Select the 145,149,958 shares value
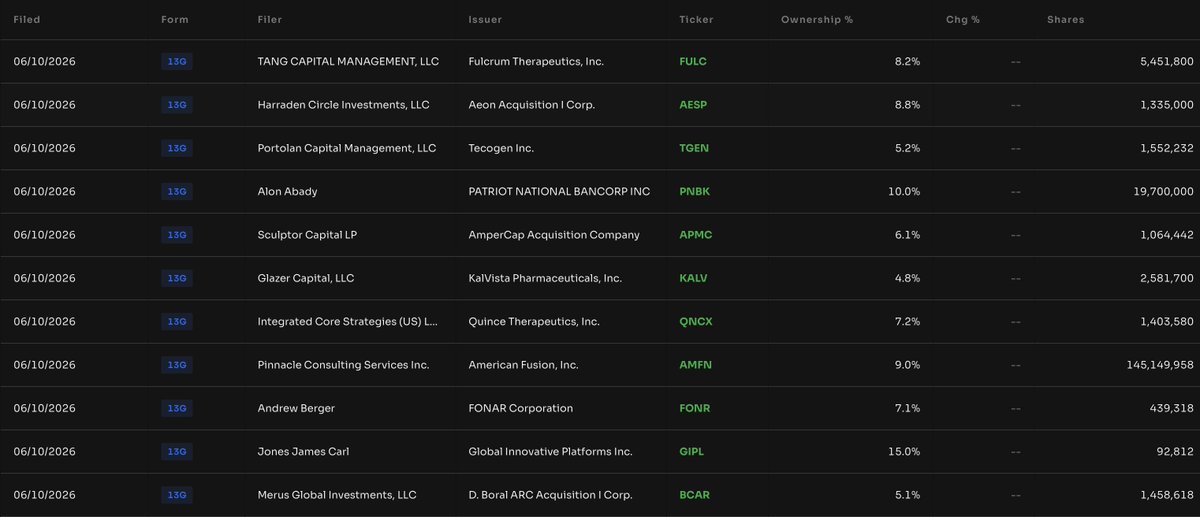This screenshot has width=1200, height=517. (1160, 365)
